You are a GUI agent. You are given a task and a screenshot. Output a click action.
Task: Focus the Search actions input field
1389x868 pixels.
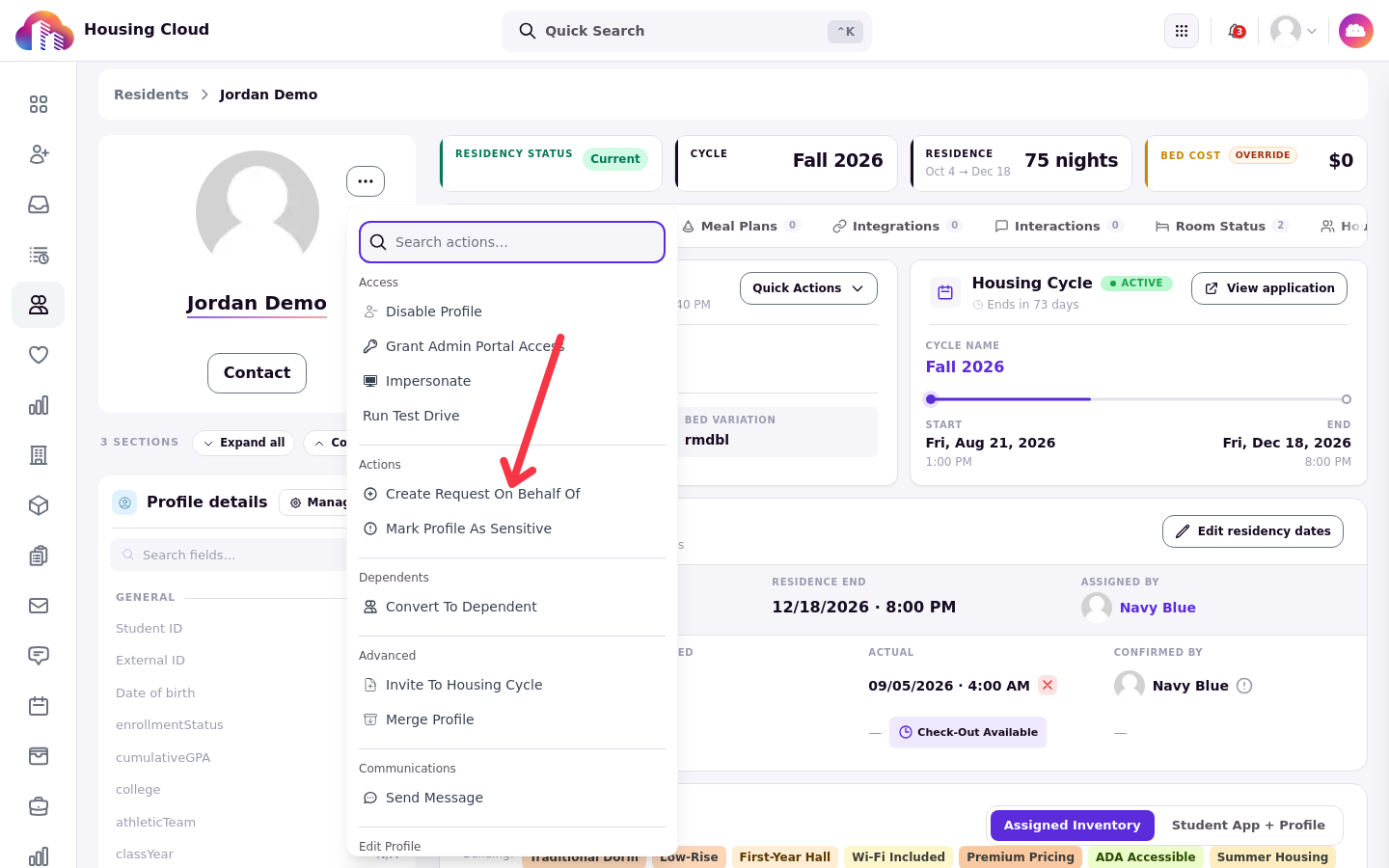pos(512,242)
